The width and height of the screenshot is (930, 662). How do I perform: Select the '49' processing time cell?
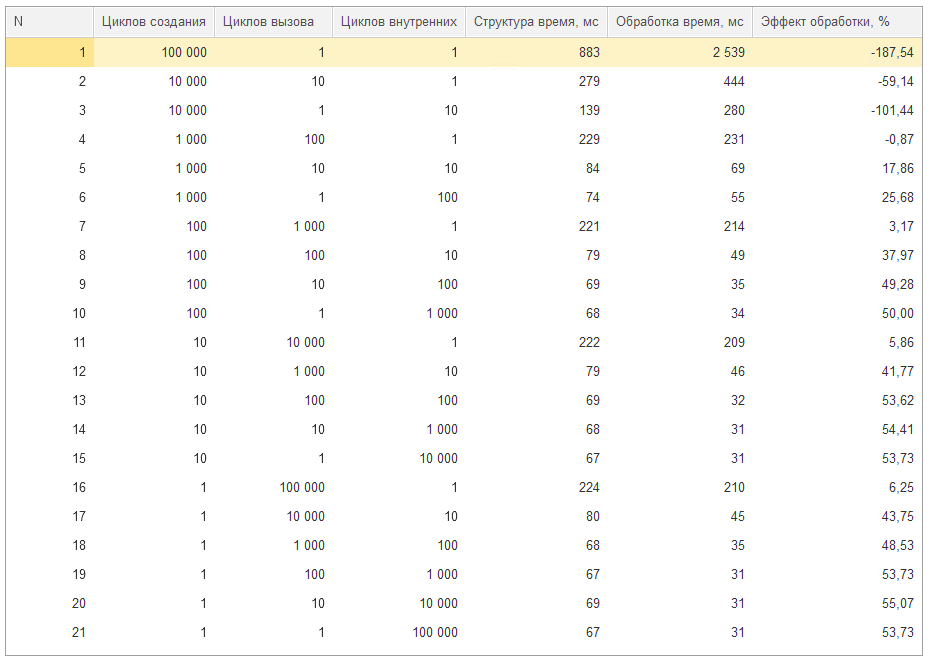click(x=680, y=256)
